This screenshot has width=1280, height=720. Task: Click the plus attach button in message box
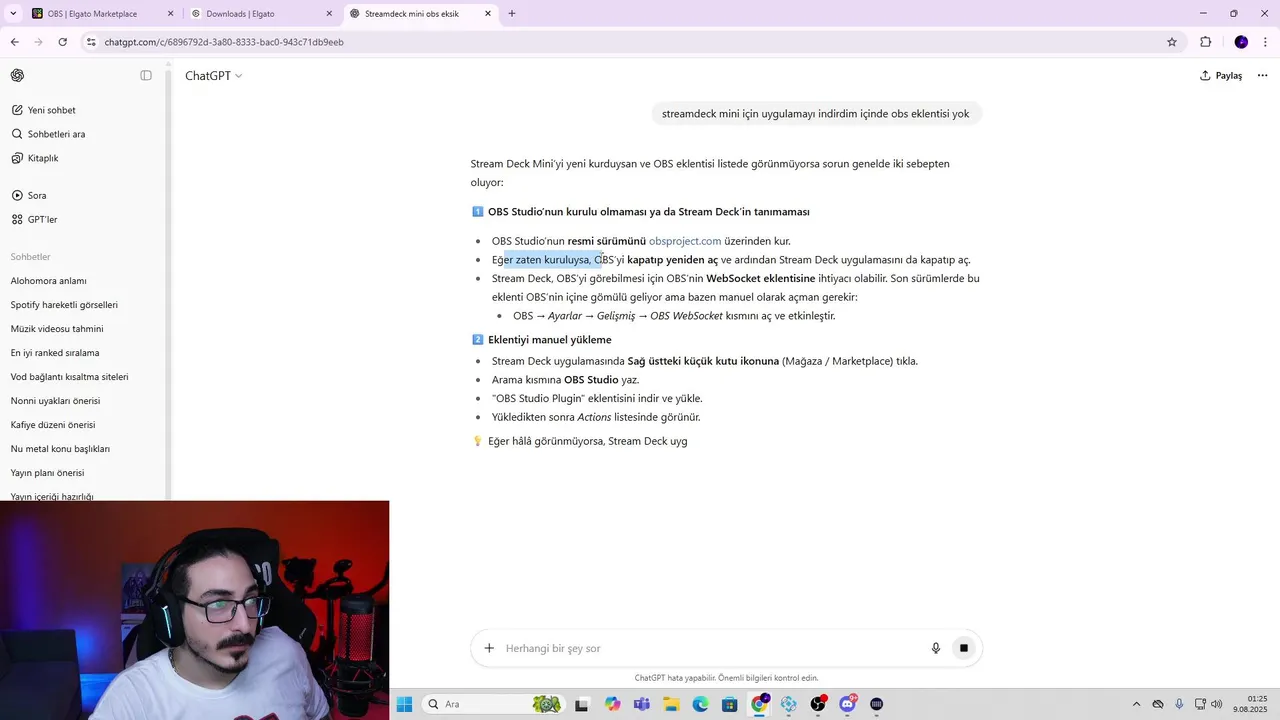(x=489, y=648)
